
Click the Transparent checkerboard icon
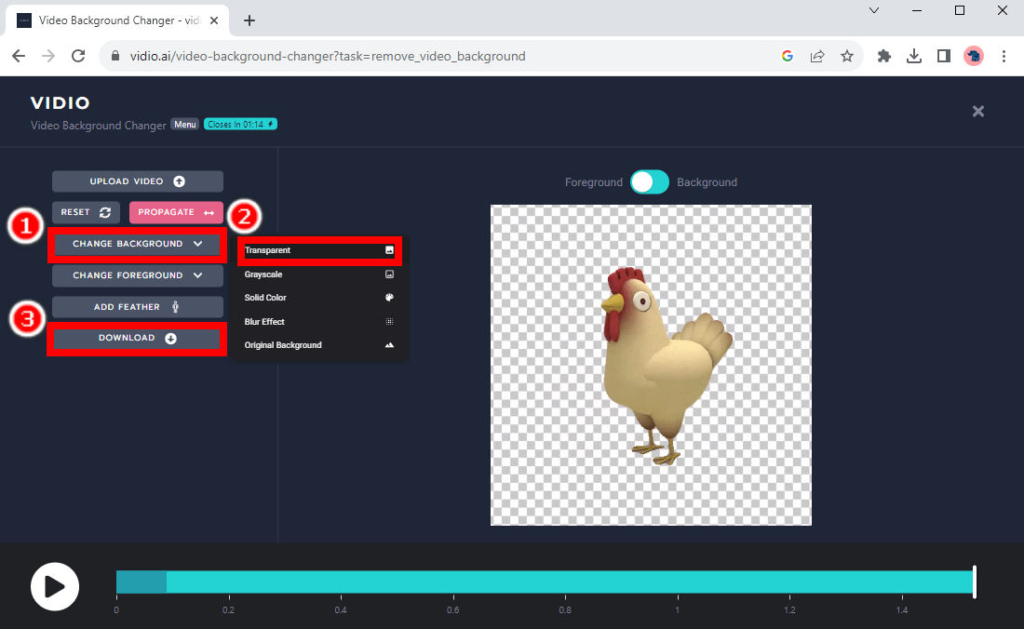pyautogui.click(x=390, y=249)
